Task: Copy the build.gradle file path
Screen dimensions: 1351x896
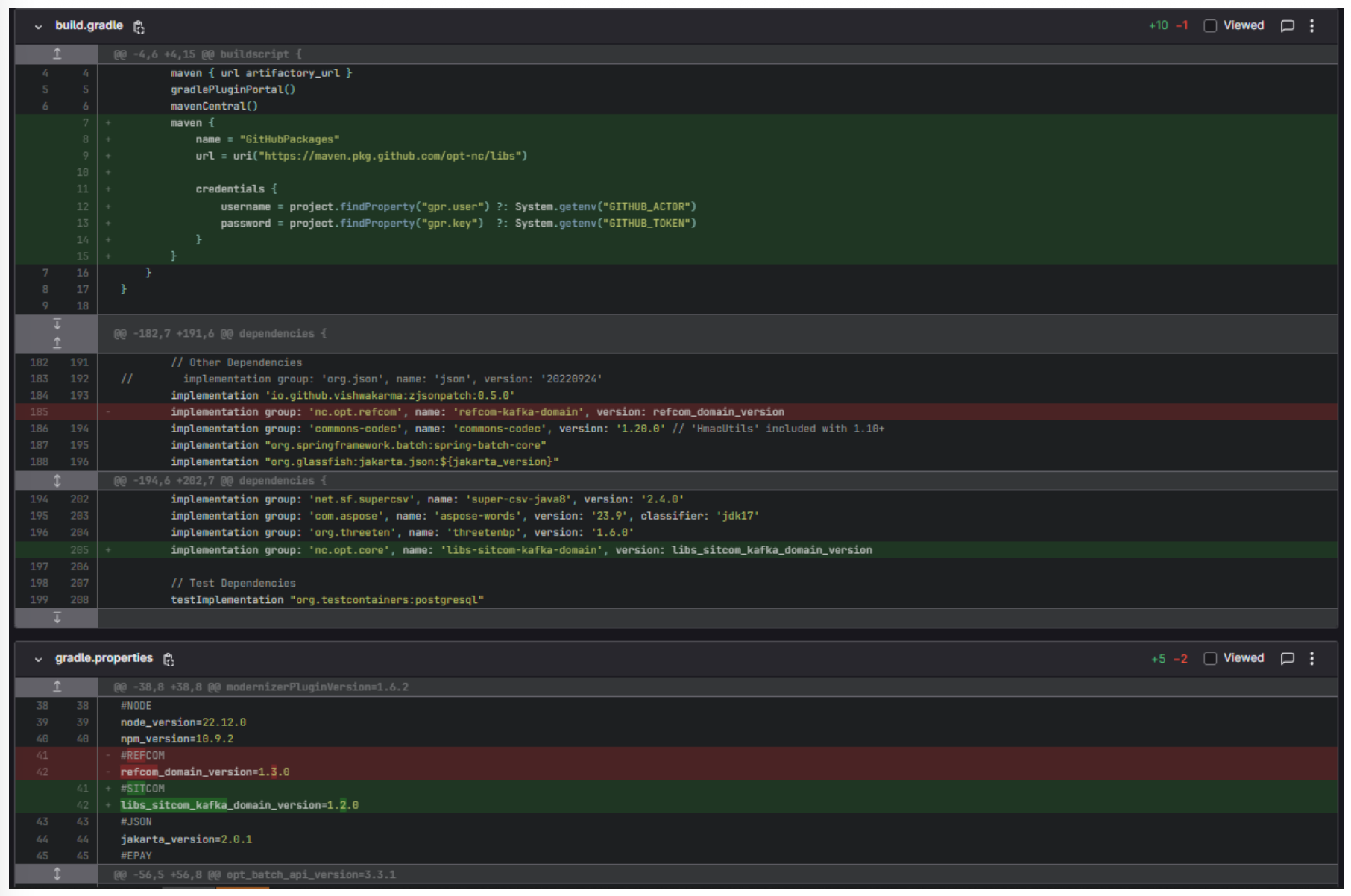Action: 139,27
